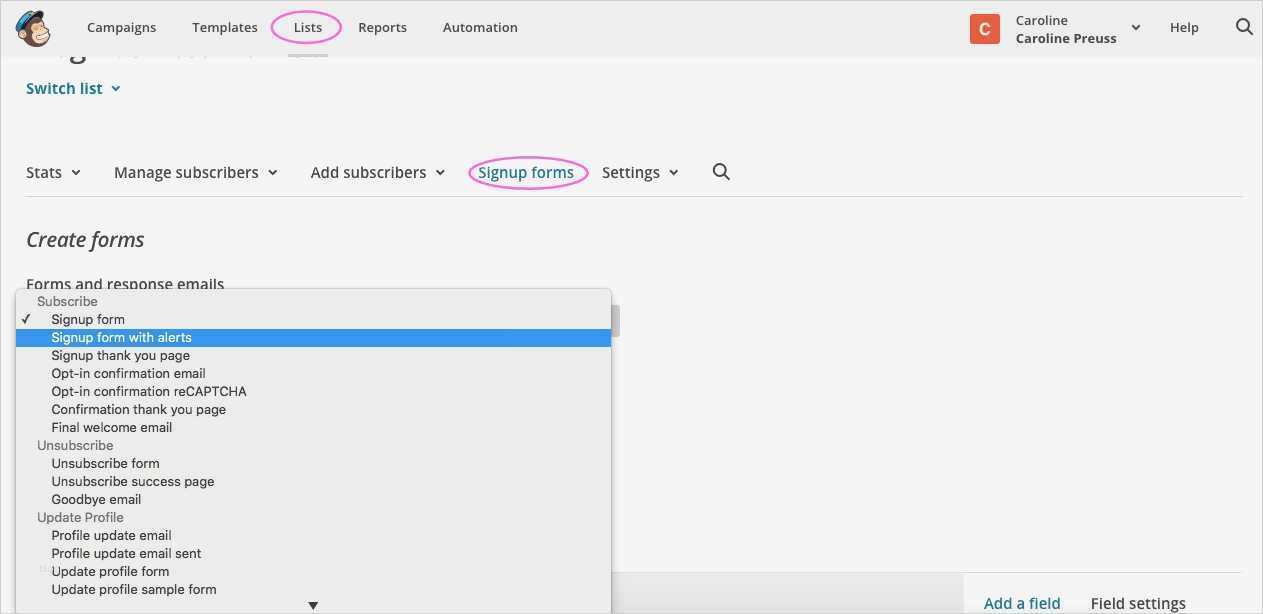
Task: Select Update profile sample form
Action: pyautogui.click(x=313, y=590)
